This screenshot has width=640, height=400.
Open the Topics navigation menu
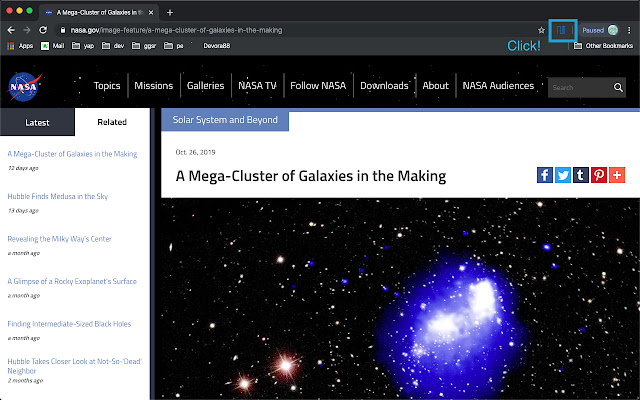(107, 86)
